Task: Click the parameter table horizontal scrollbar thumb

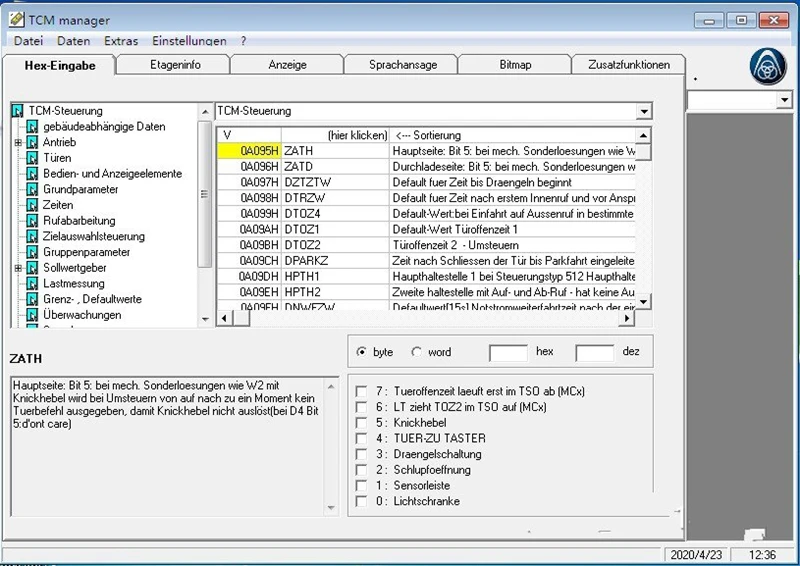Action: pyautogui.click(x=242, y=318)
